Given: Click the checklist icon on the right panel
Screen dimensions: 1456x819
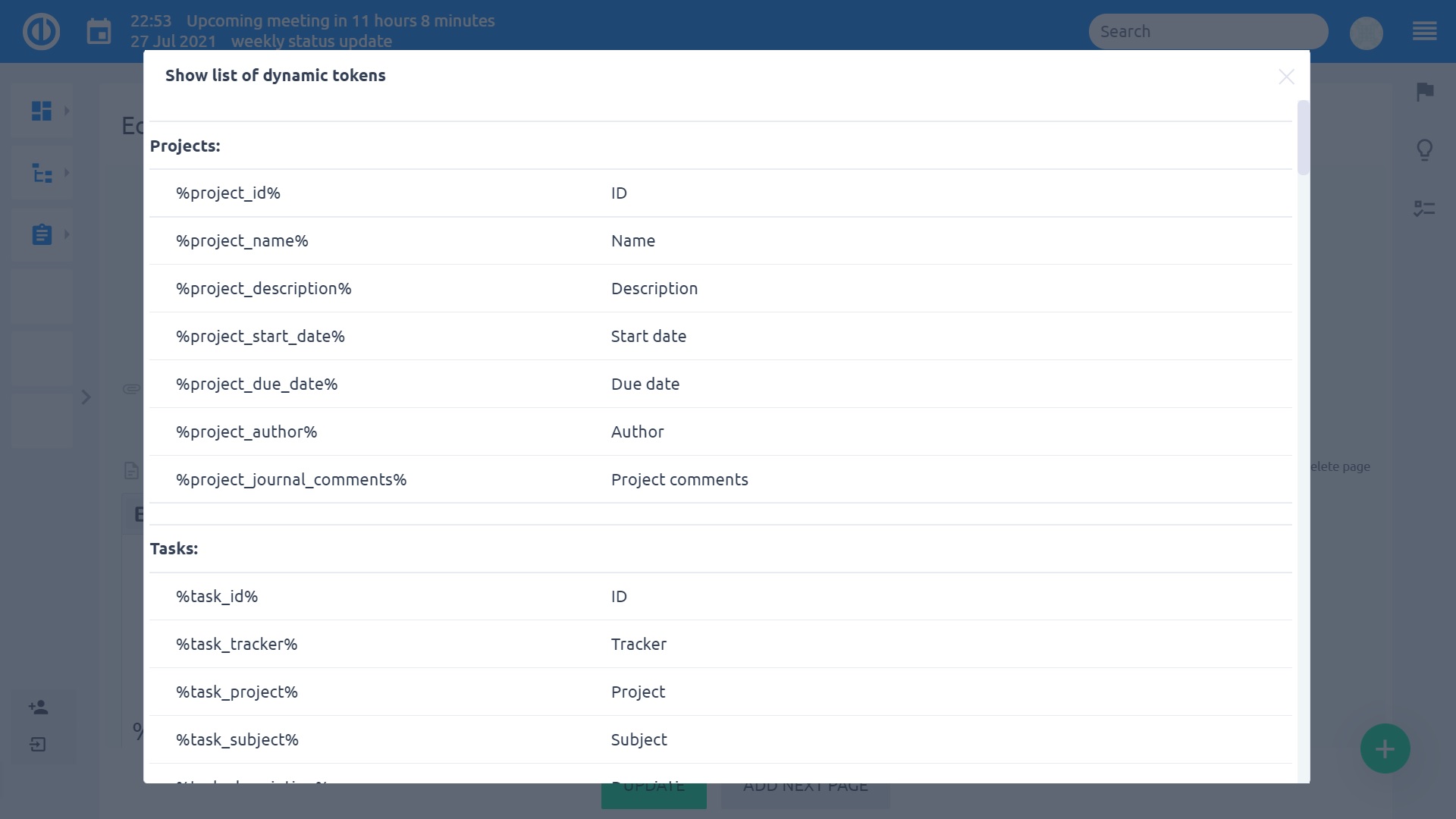Looking at the screenshot, I should tap(1424, 208).
